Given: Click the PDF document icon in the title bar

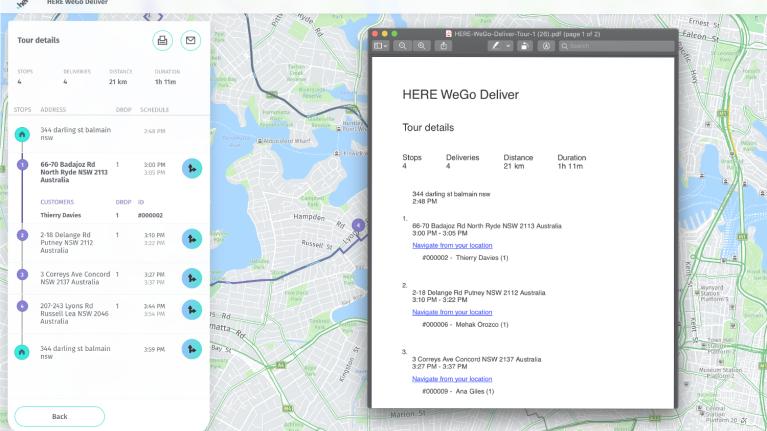Looking at the screenshot, I should pyautogui.click(x=448, y=34).
